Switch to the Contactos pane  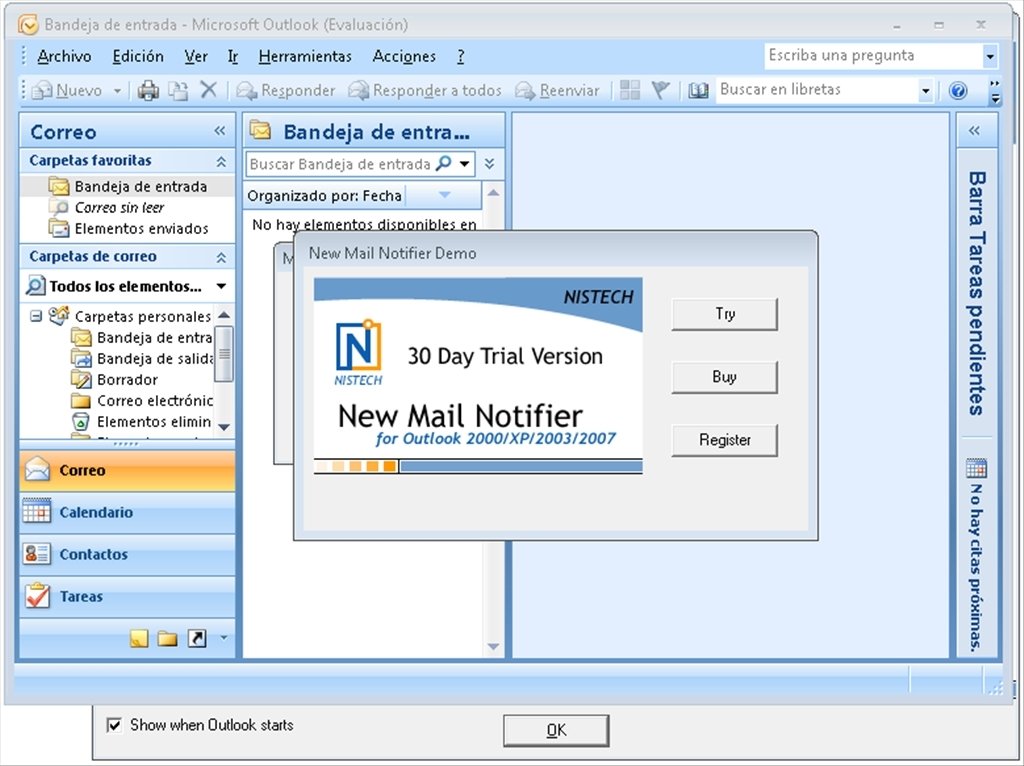pyautogui.click(x=127, y=554)
